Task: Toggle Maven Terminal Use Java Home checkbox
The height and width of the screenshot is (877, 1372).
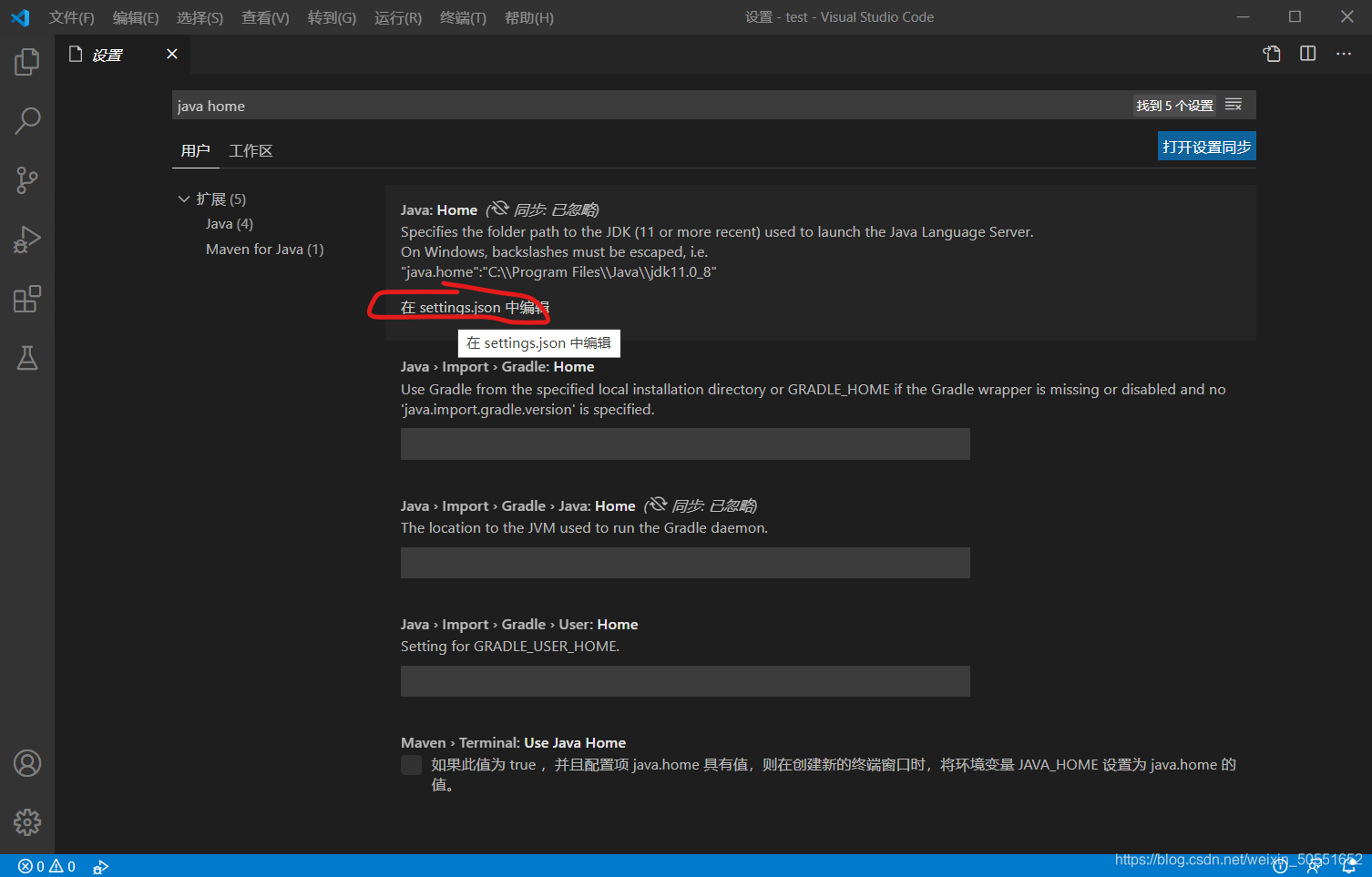Action: coord(412,765)
